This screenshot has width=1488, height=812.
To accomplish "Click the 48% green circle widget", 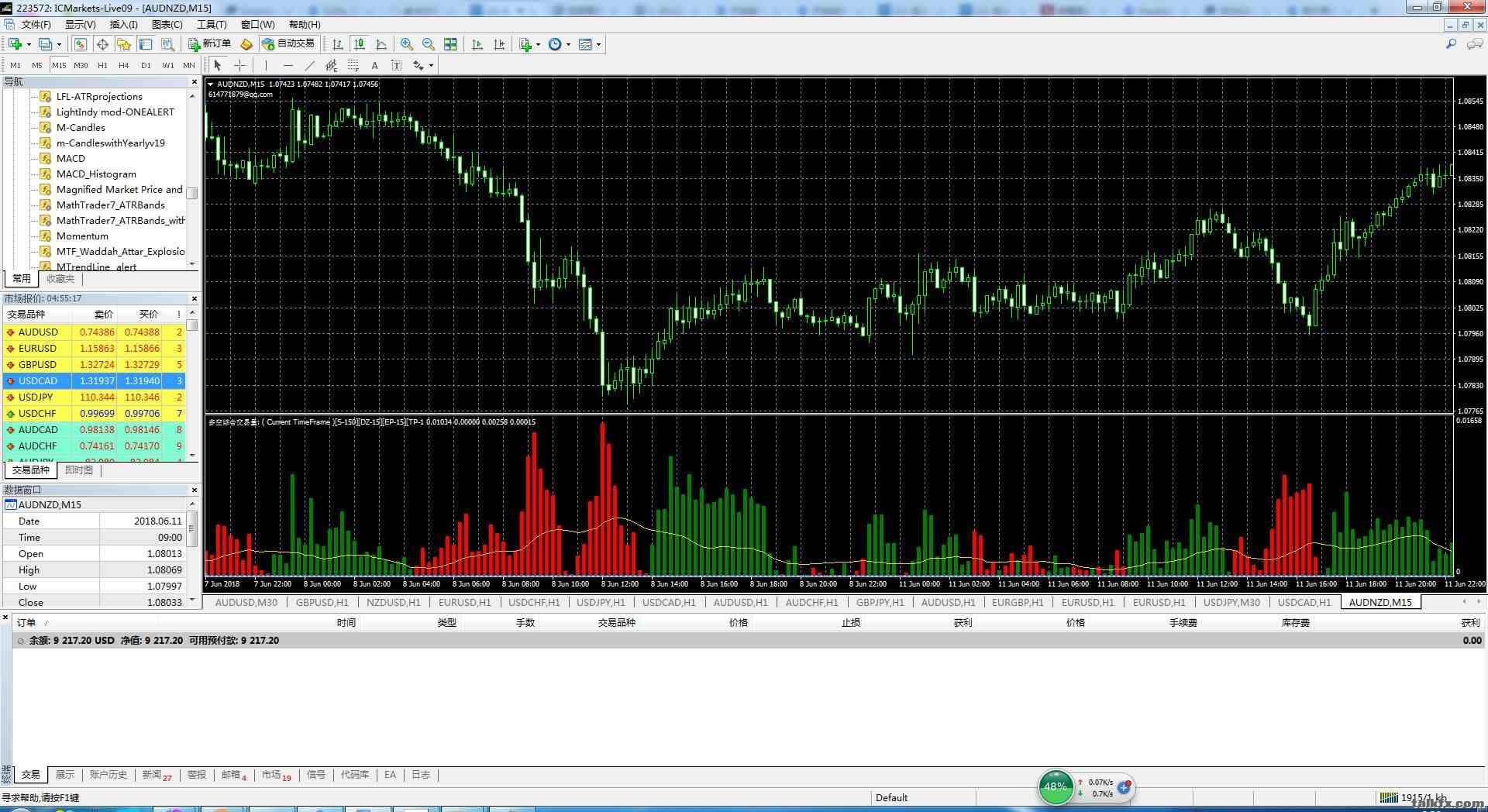I will [1055, 786].
